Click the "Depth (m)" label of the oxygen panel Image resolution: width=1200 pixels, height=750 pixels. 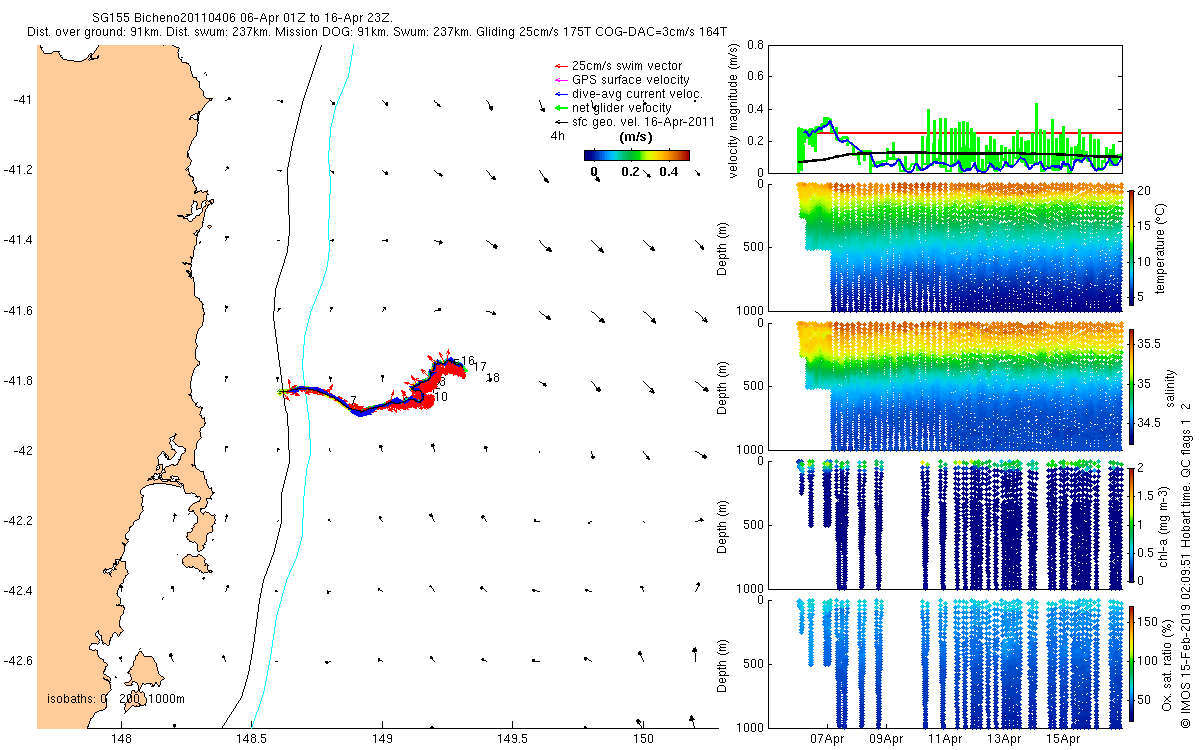pos(723,666)
